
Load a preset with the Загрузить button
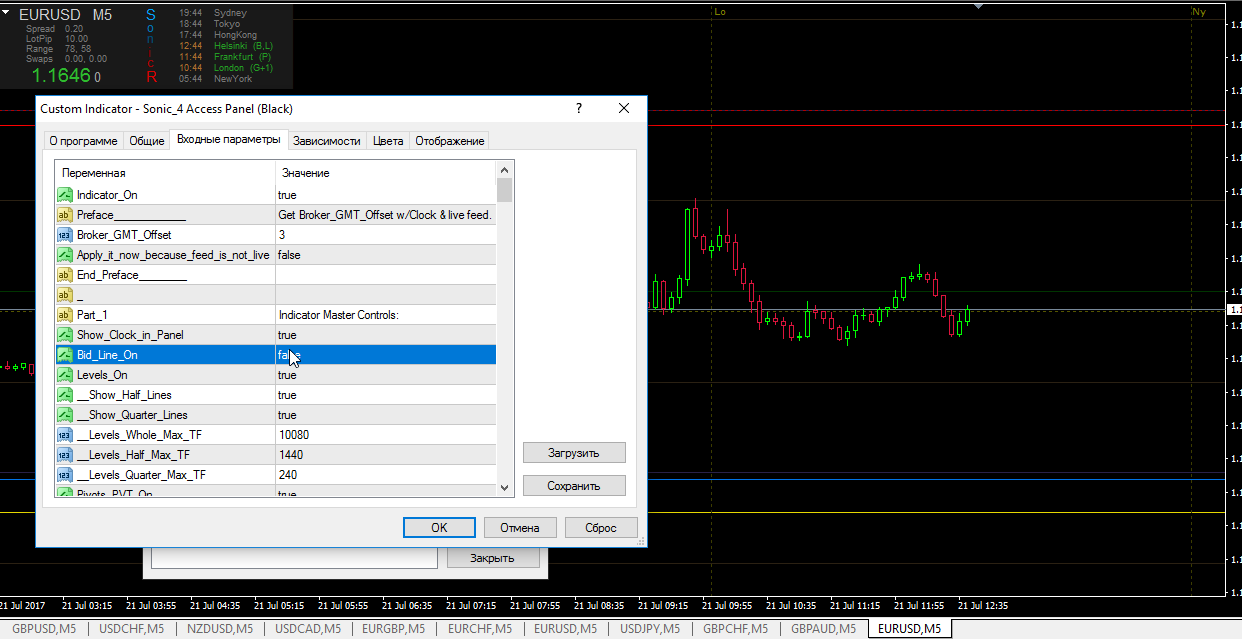pos(574,453)
